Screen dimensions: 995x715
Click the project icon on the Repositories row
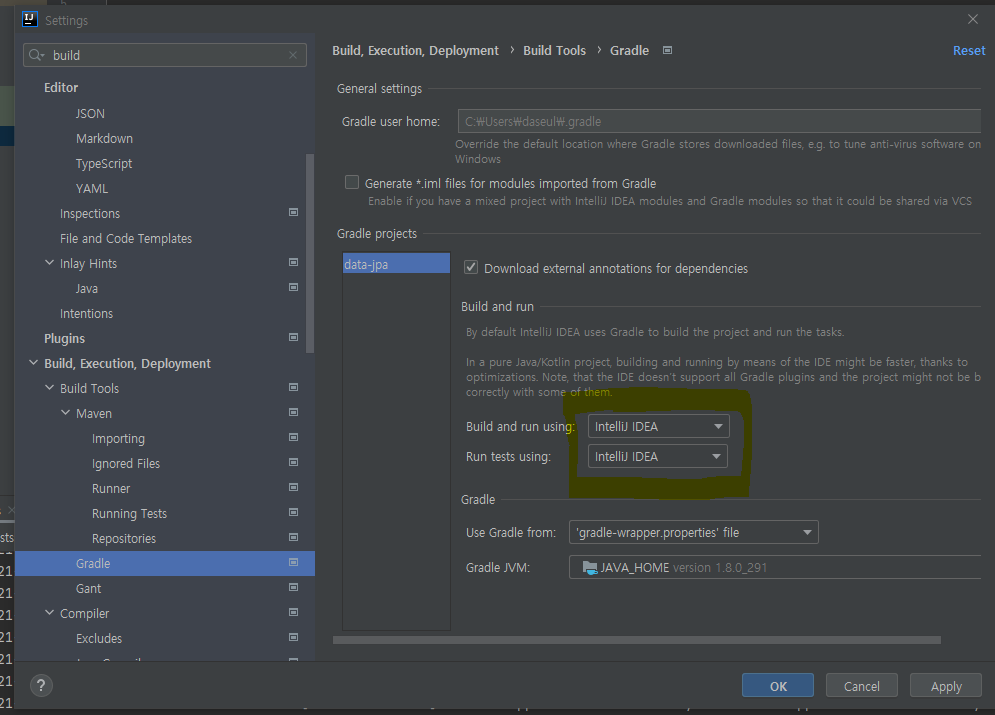(293, 537)
